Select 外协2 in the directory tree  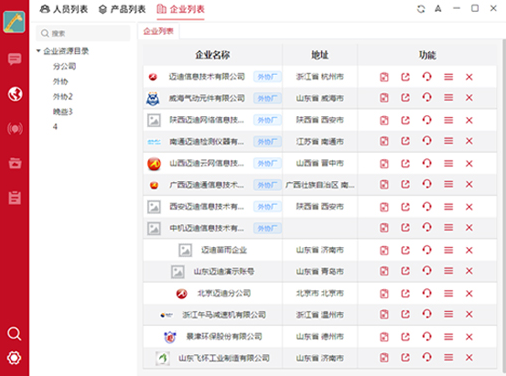click(x=63, y=97)
